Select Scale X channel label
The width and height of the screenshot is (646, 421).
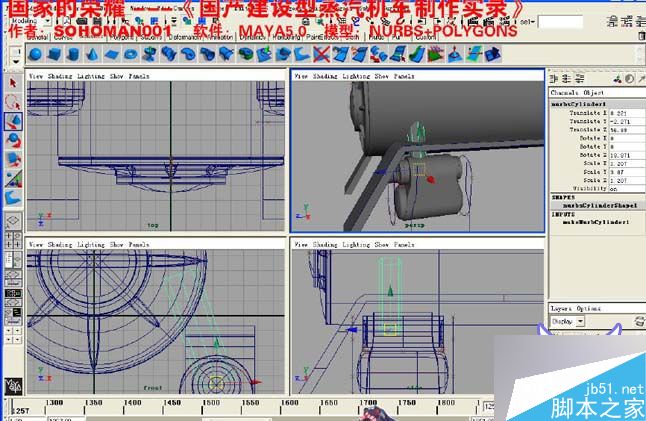pos(595,164)
